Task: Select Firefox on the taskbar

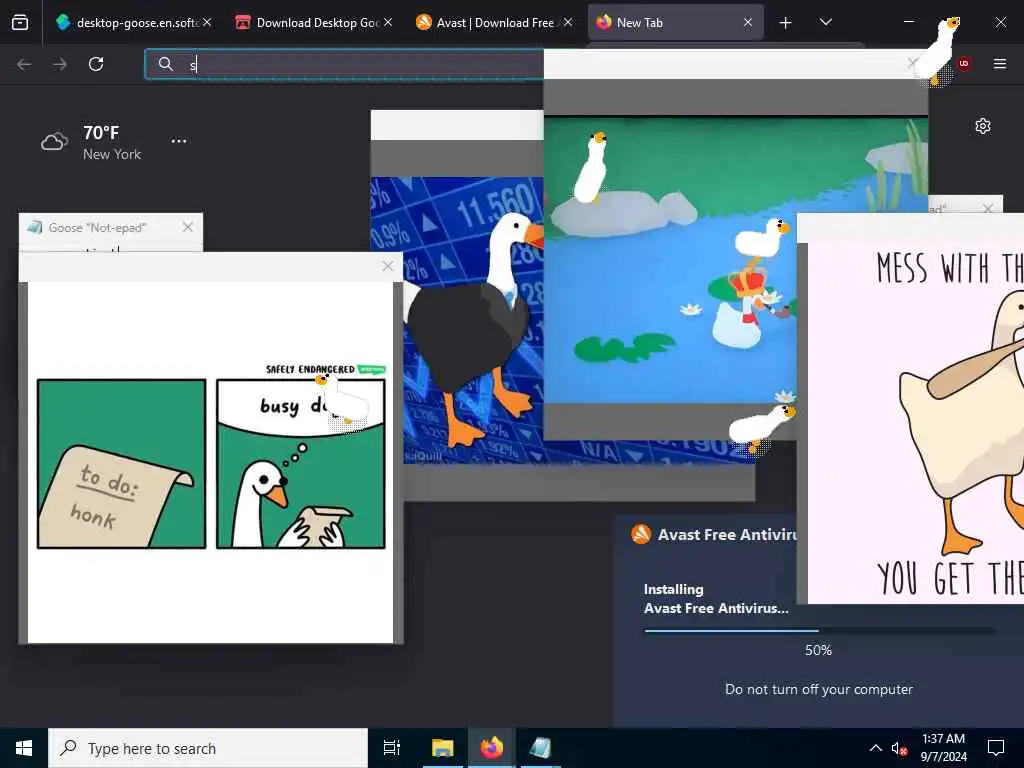Action: tap(492, 748)
